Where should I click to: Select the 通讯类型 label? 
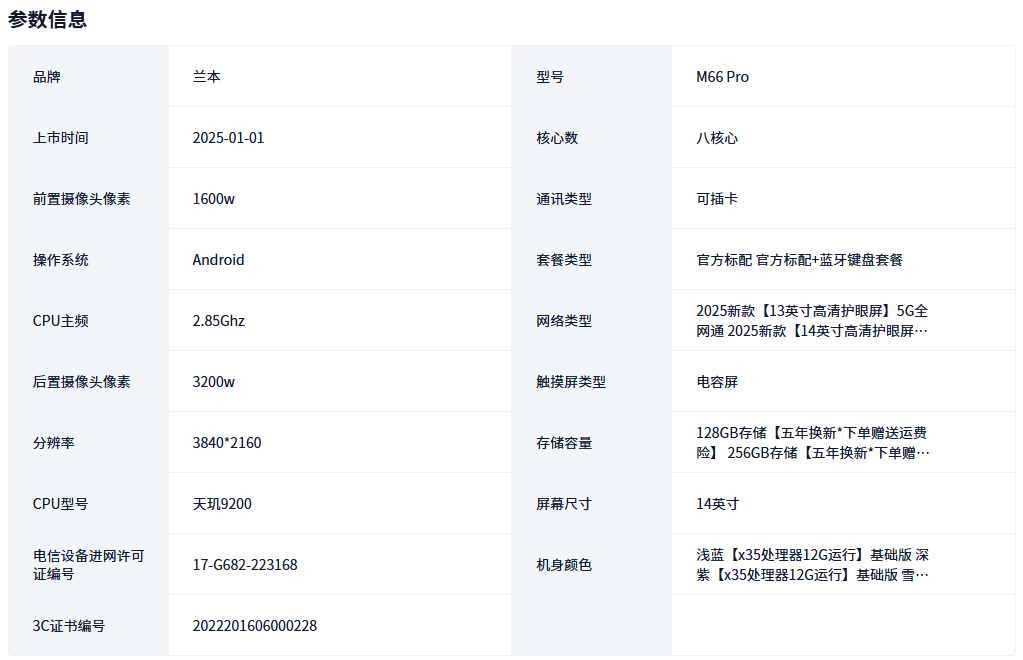coord(564,199)
